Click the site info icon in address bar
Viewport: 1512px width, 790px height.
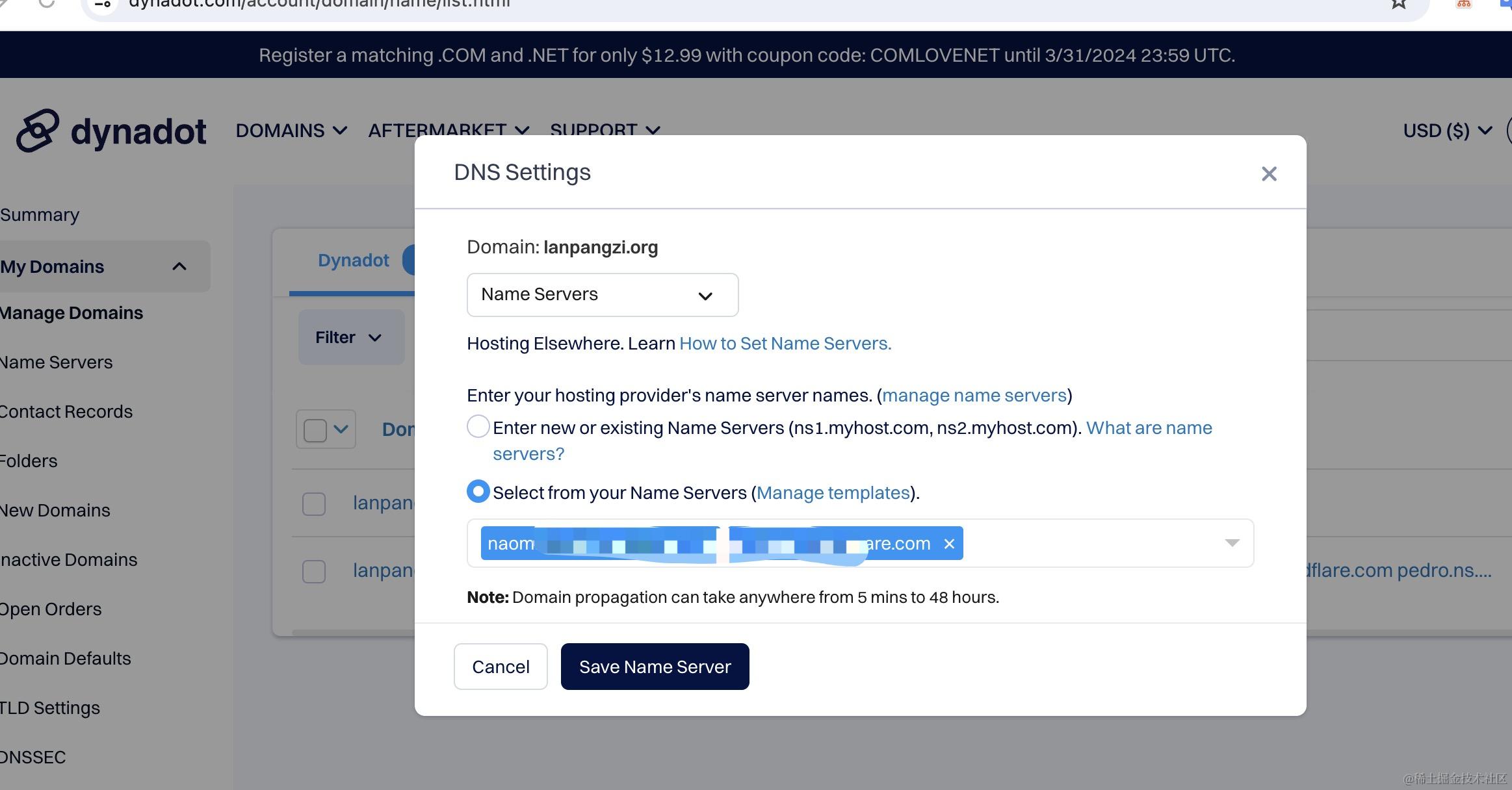103,4
